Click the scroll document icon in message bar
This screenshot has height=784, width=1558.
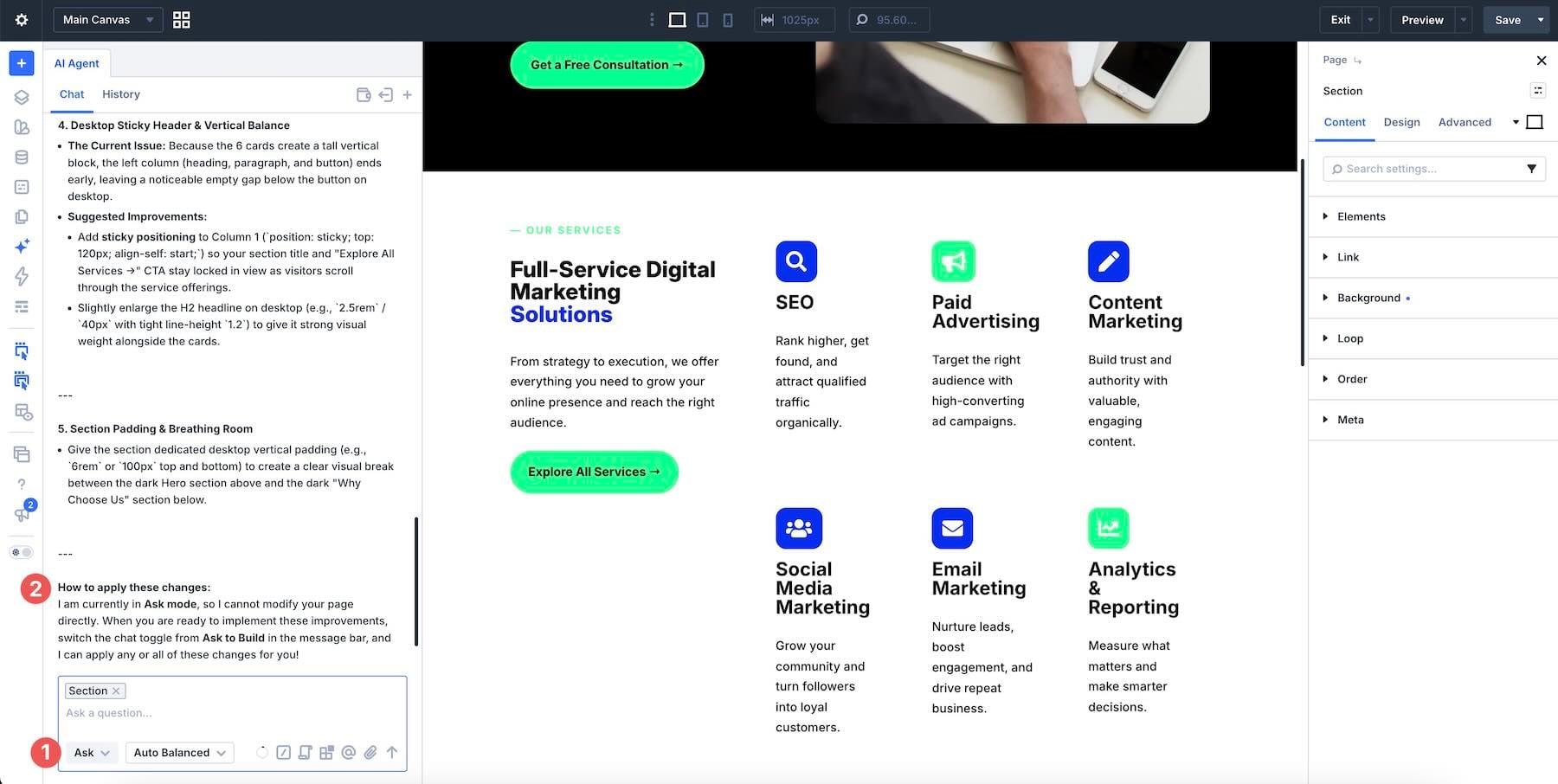click(305, 753)
